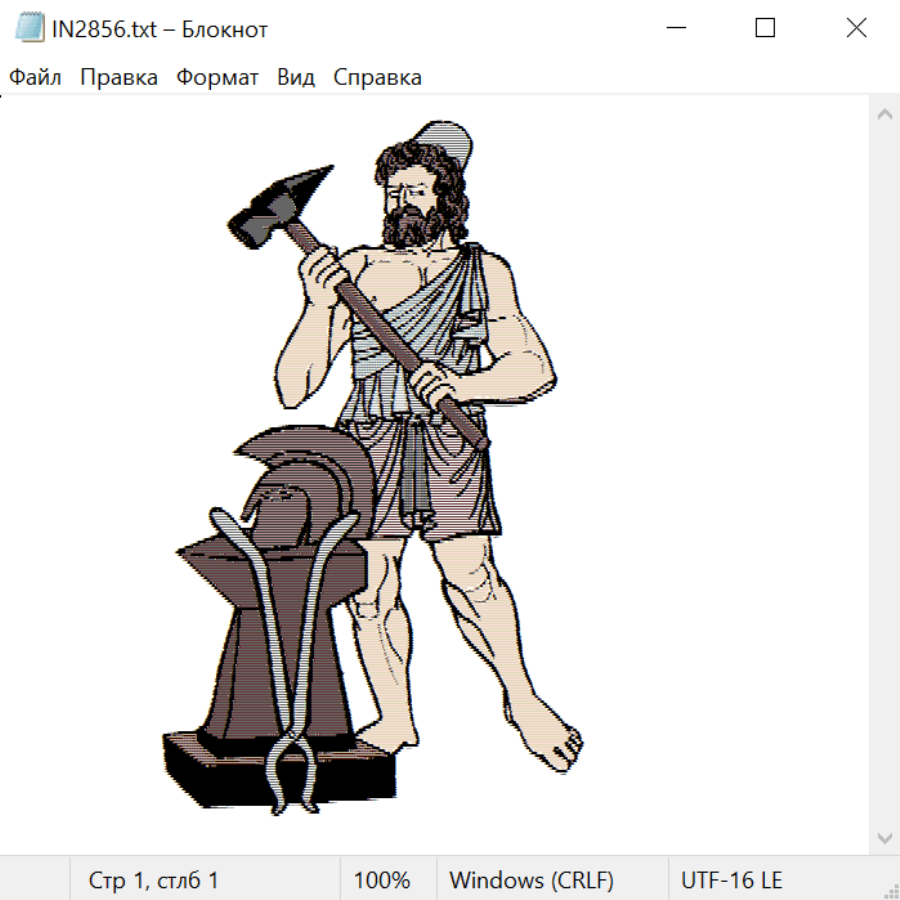Click the Стр 1, стлб 1 status field
Screen dimensions: 900x900
pyautogui.click(x=154, y=881)
